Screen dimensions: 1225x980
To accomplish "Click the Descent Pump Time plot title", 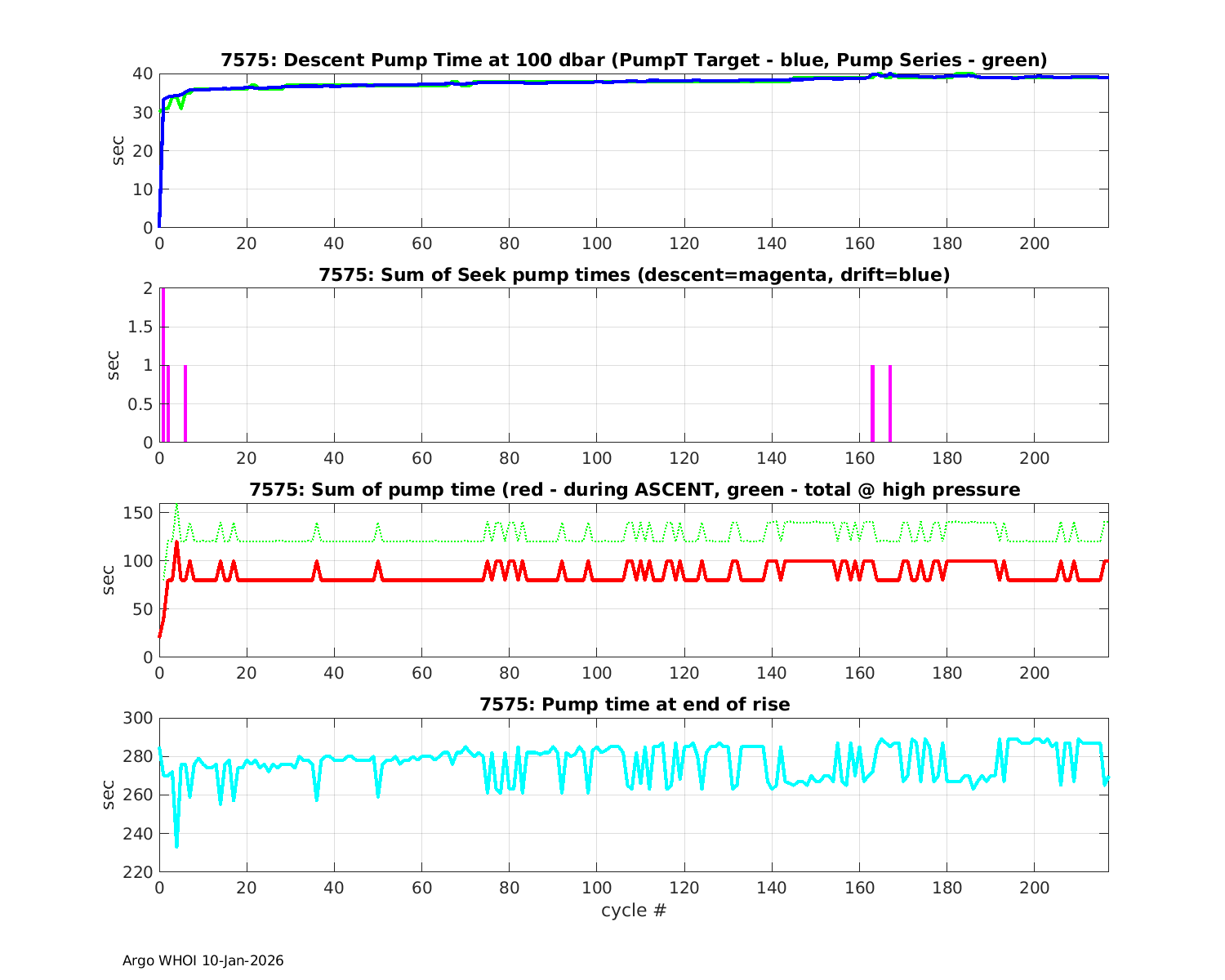I will [x=634, y=60].
